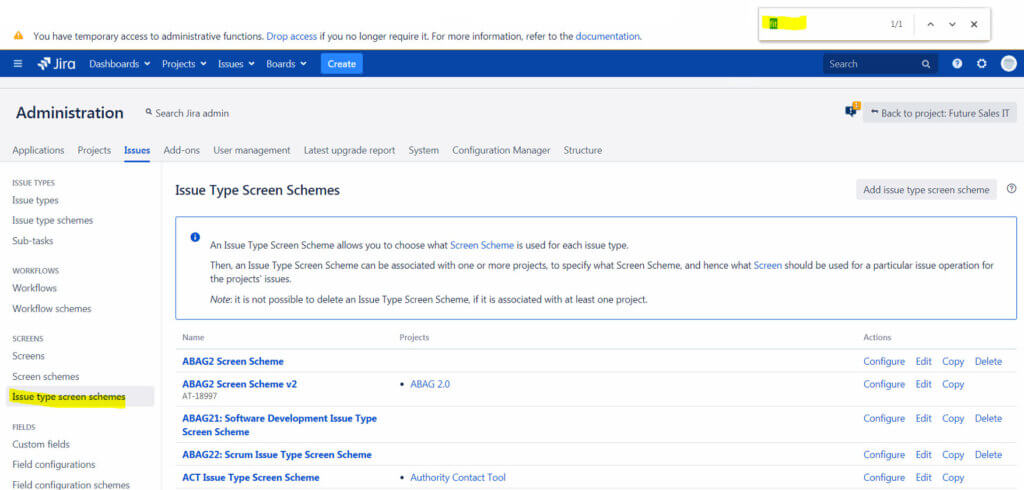The width and height of the screenshot is (1024, 490).
Task: Open Authority Contact Tool project link
Action: click(458, 478)
